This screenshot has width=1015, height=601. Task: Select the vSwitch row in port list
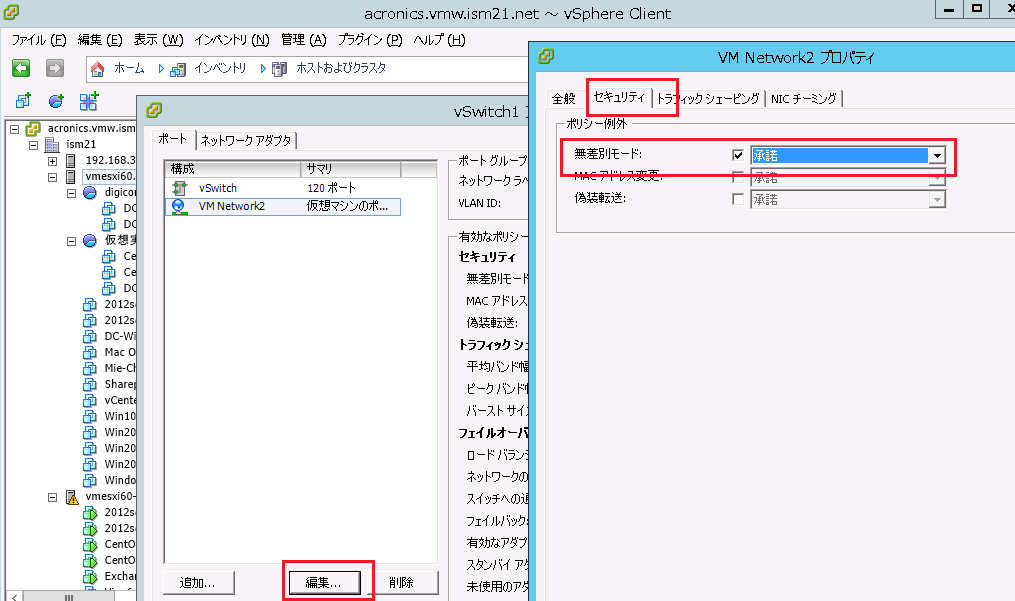point(283,188)
